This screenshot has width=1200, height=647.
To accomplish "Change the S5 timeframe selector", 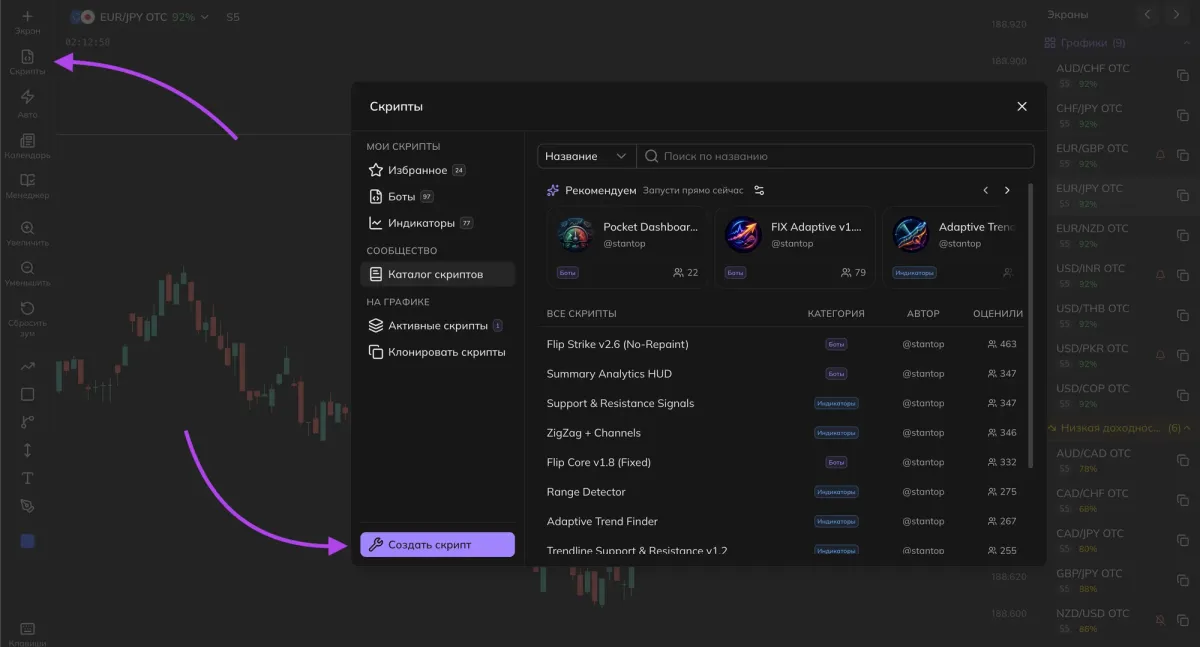I will [233, 17].
